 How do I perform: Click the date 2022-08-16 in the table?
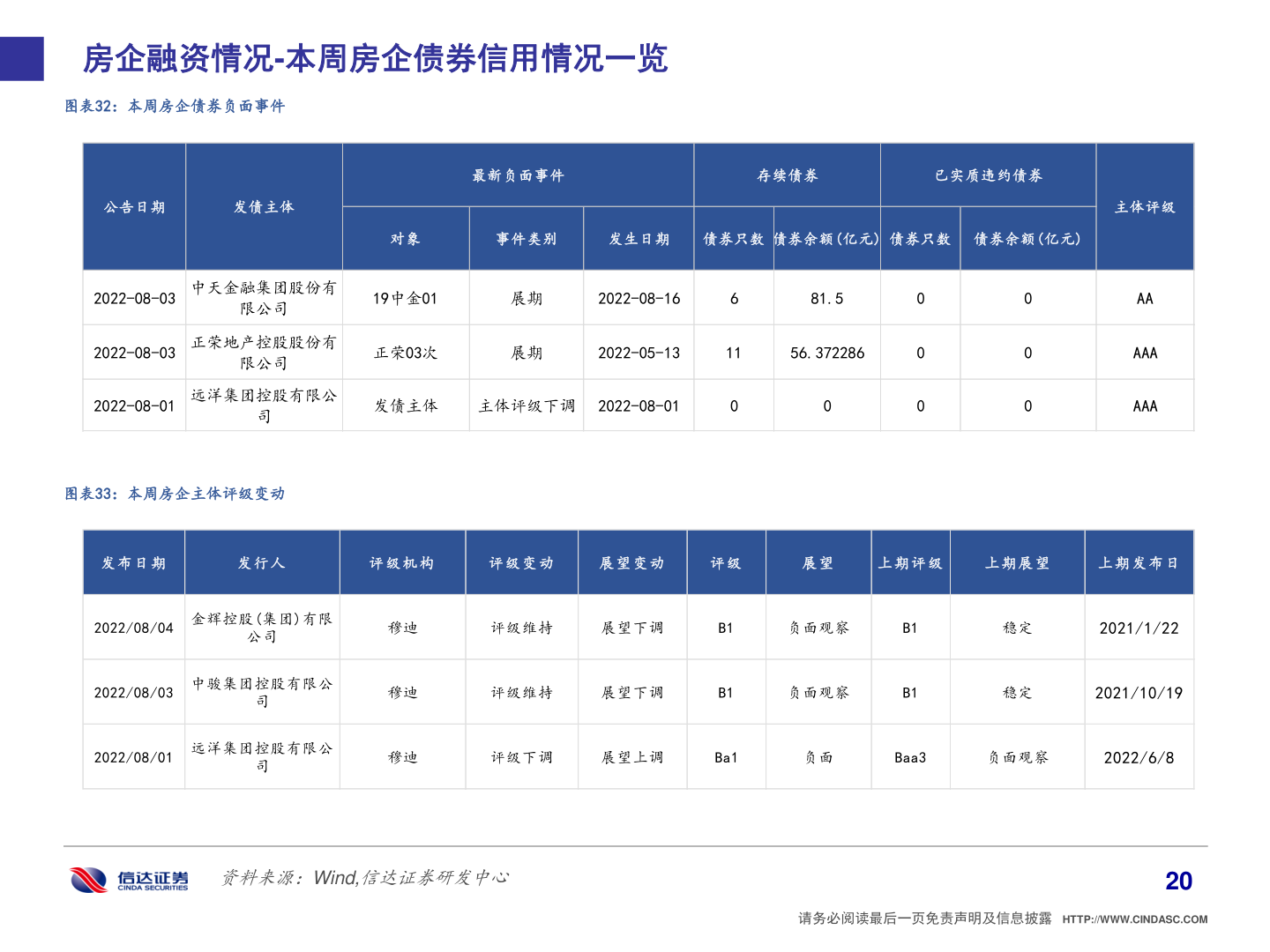pyautogui.click(x=639, y=298)
